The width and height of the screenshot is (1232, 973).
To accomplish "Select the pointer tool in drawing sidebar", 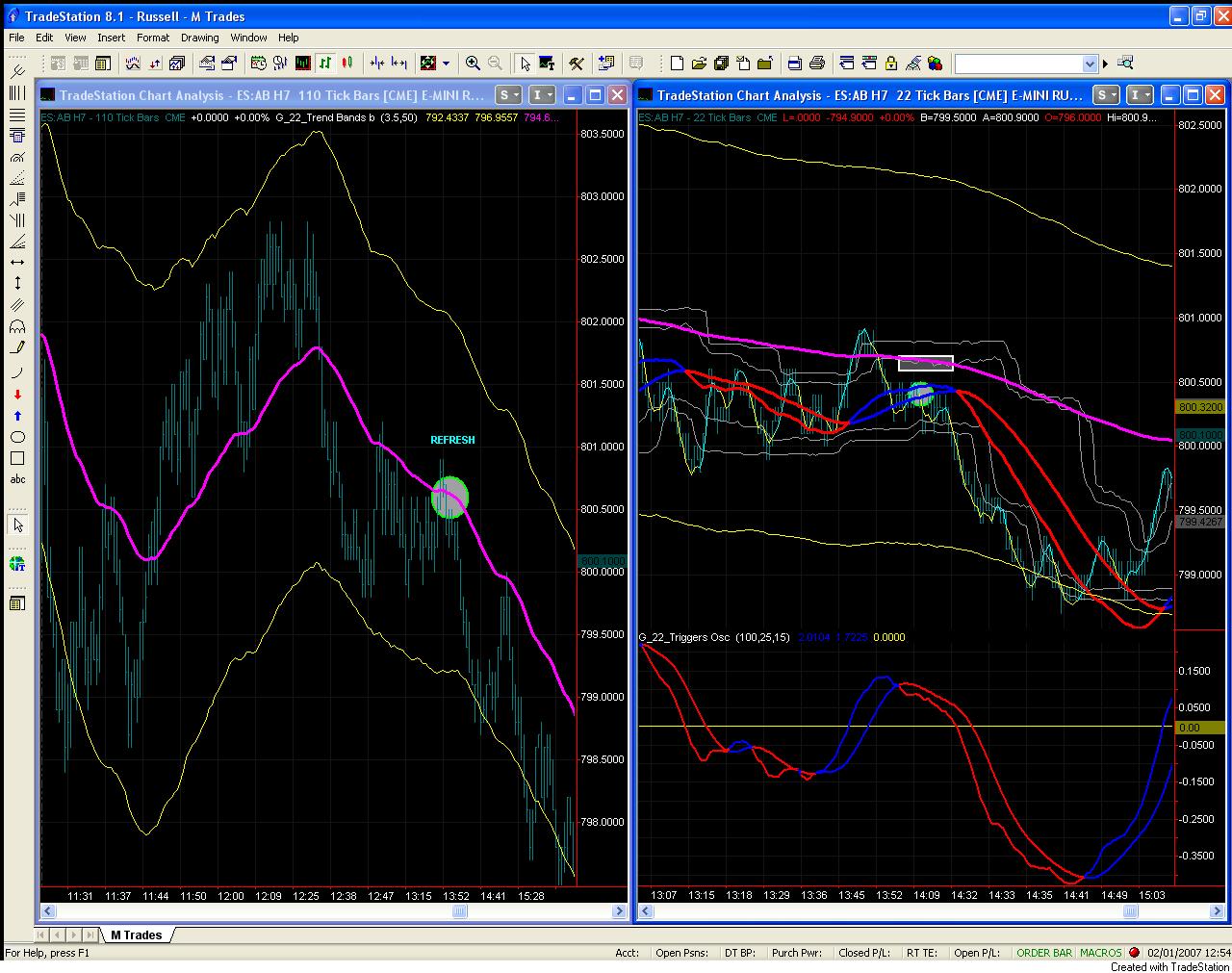I will click(17, 525).
